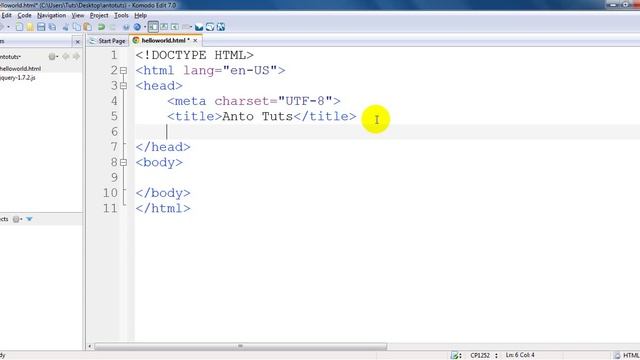Click the places forward arrow icon
This screenshot has width=640, height=360.
pyautogui.click(x=76, y=56)
